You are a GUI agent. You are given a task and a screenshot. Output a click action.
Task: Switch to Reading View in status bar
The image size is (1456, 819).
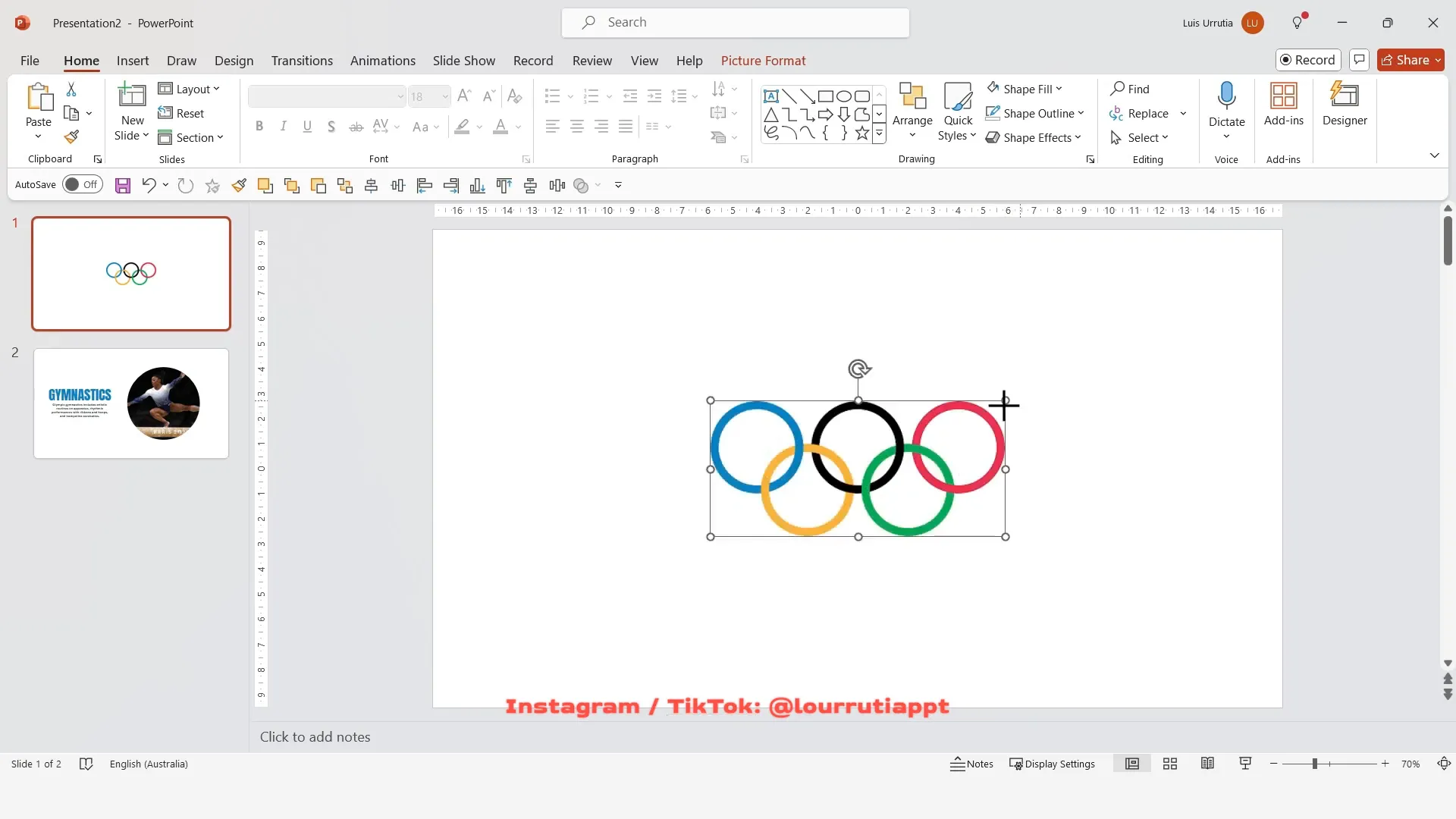[1207, 764]
